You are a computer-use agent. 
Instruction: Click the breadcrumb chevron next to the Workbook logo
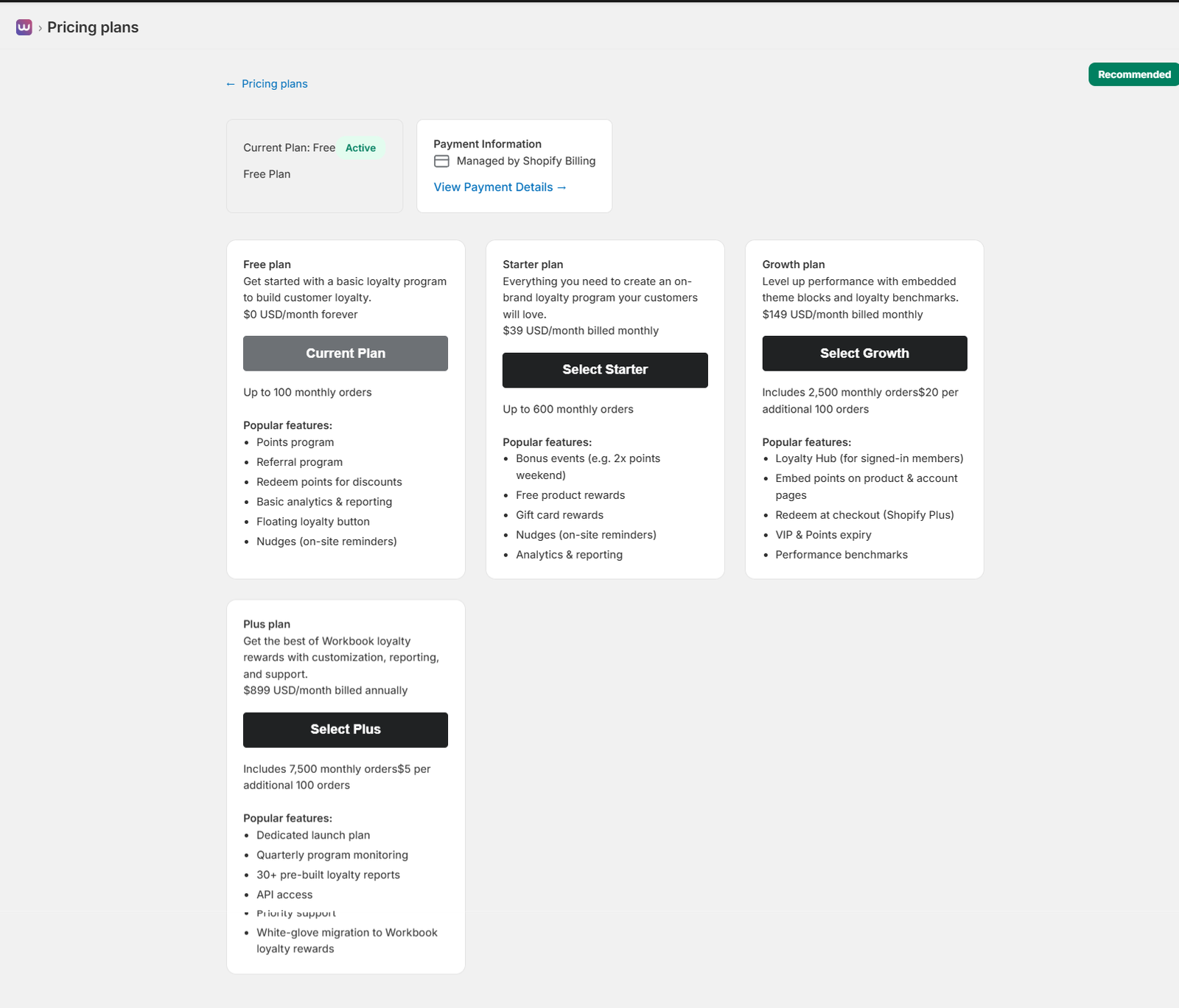pyautogui.click(x=39, y=27)
